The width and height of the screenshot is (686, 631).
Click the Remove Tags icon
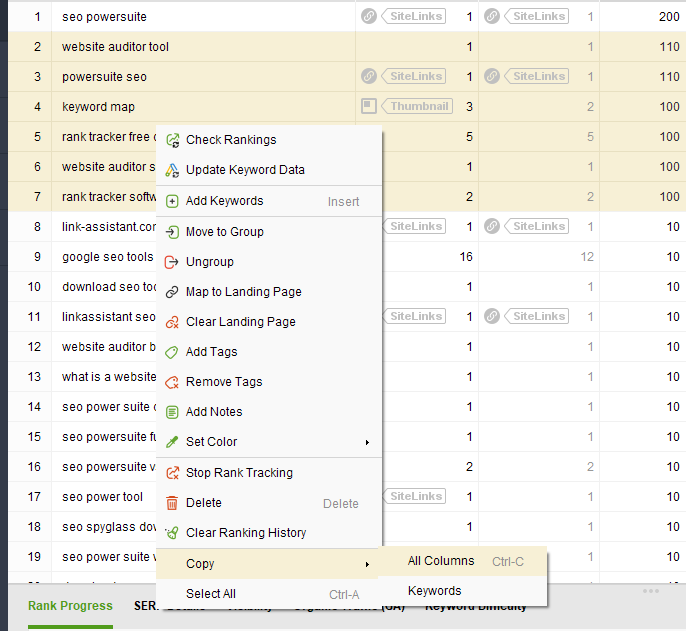pos(172,382)
